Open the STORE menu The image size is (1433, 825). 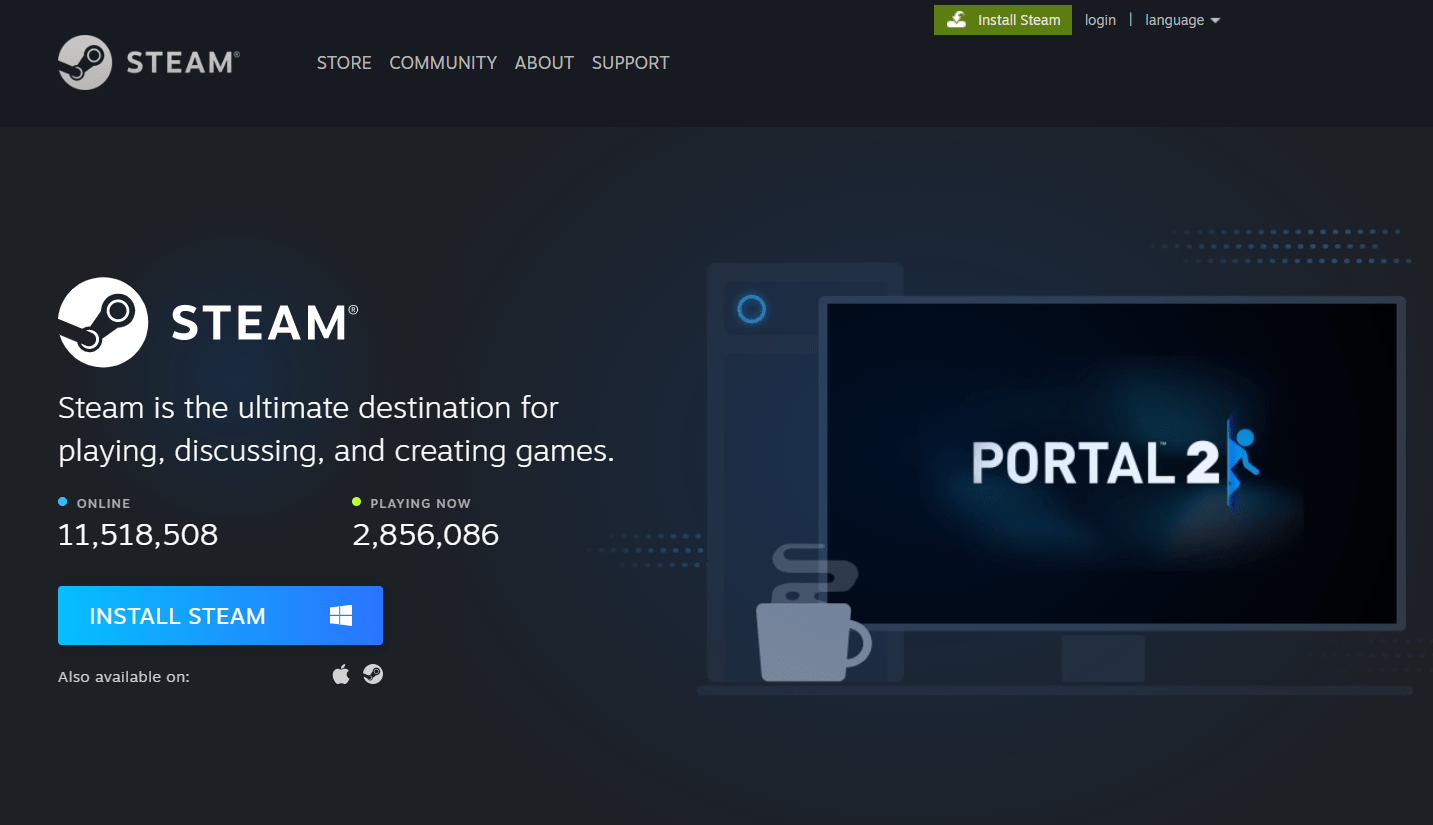[344, 62]
